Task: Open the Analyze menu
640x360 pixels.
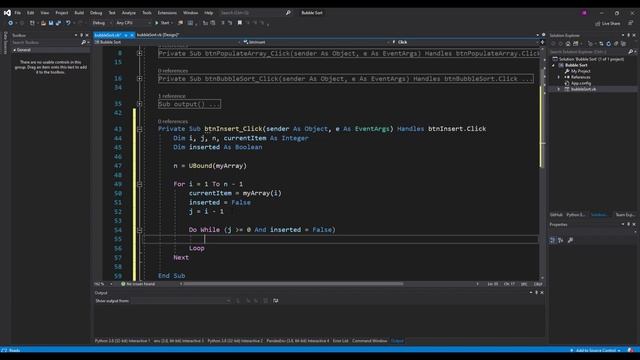Action: point(129,13)
